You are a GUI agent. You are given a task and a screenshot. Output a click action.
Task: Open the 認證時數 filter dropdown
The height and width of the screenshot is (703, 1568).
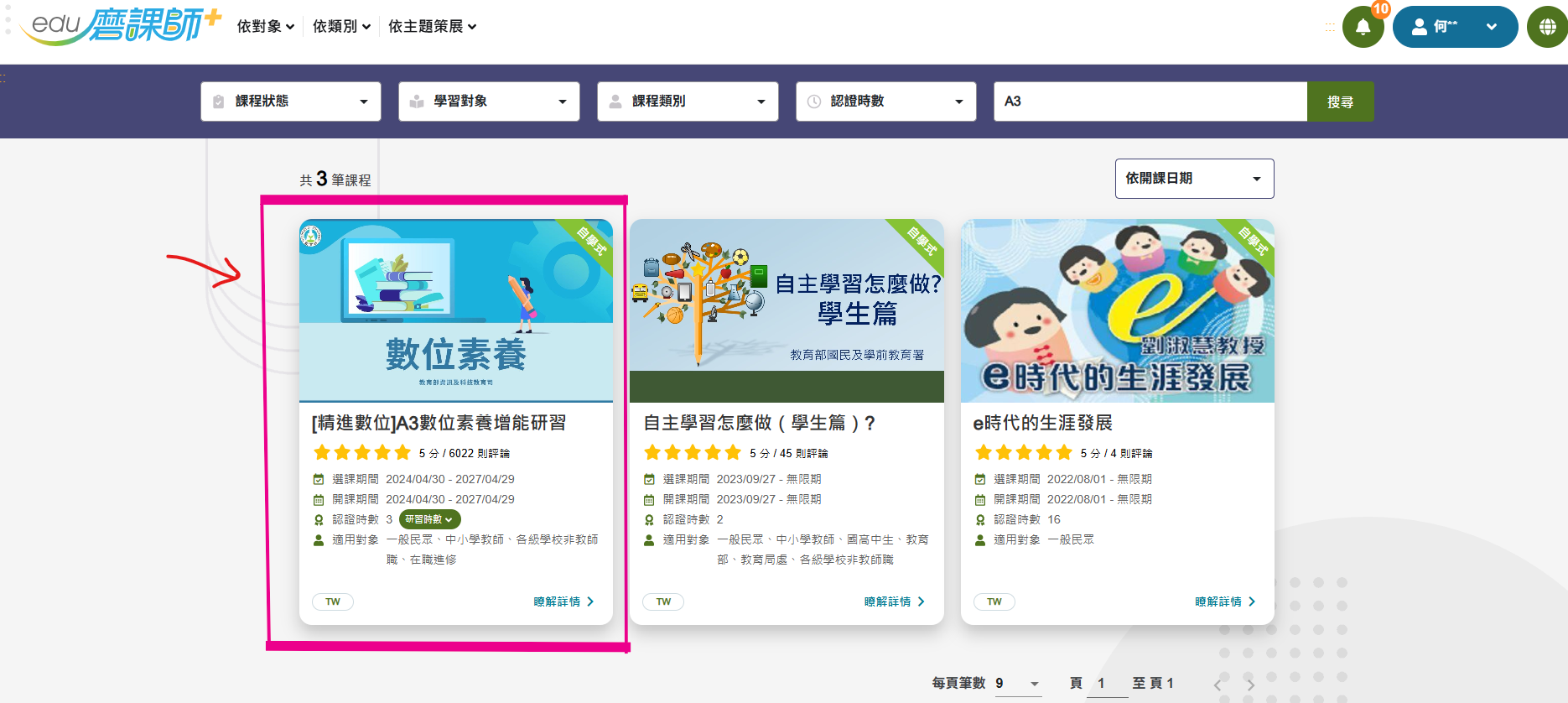pyautogui.click(x=885, y=102)
